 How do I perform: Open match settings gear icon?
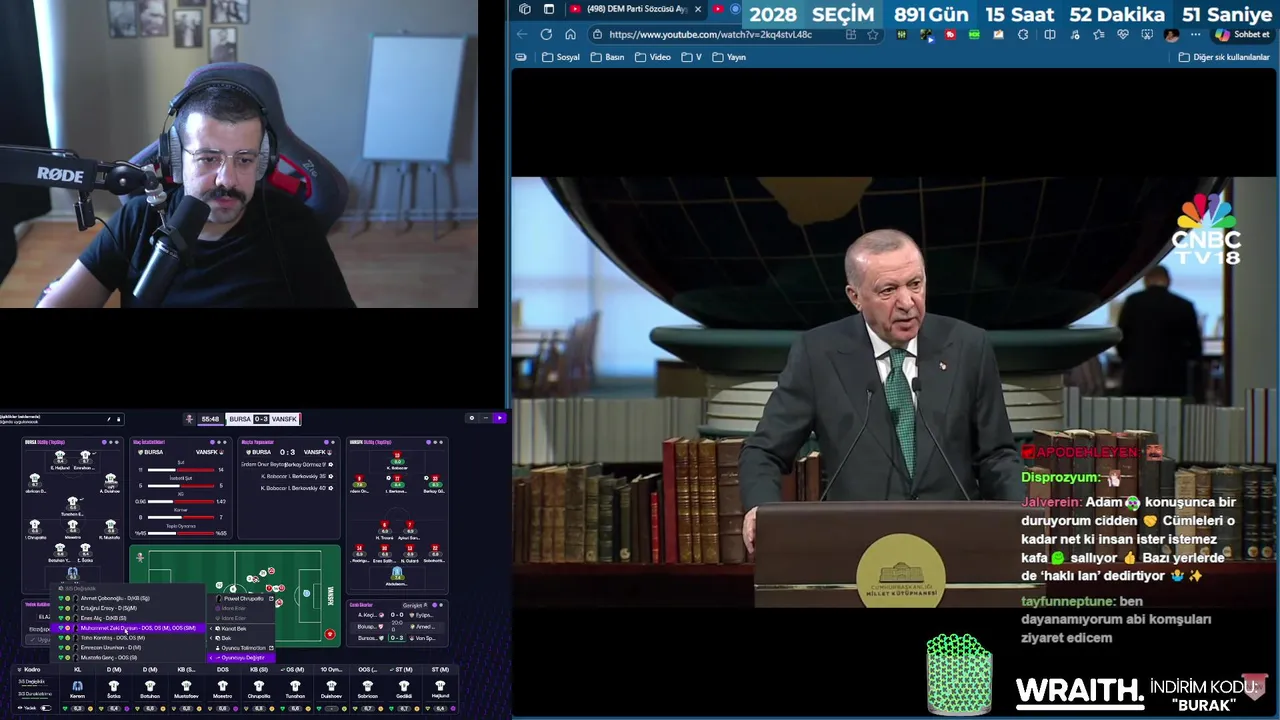[471, 418]
